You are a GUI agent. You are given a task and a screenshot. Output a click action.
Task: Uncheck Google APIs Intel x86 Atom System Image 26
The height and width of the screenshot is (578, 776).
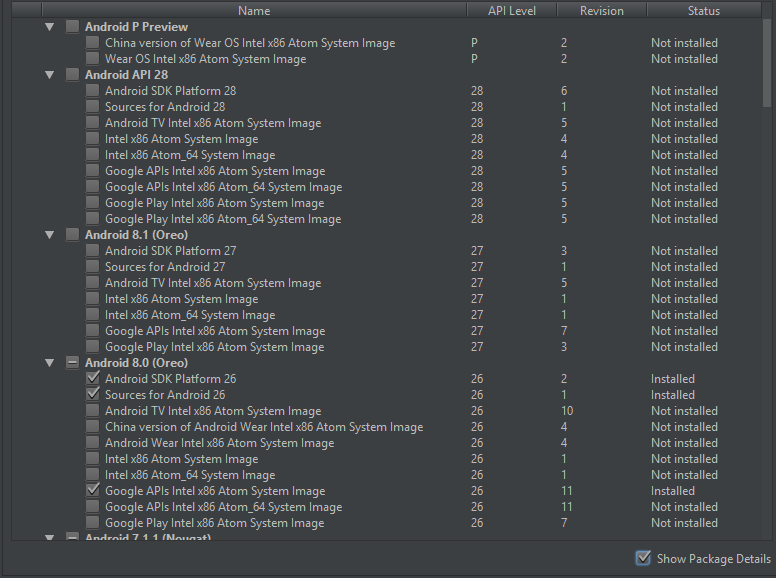[x=93, y=491]
